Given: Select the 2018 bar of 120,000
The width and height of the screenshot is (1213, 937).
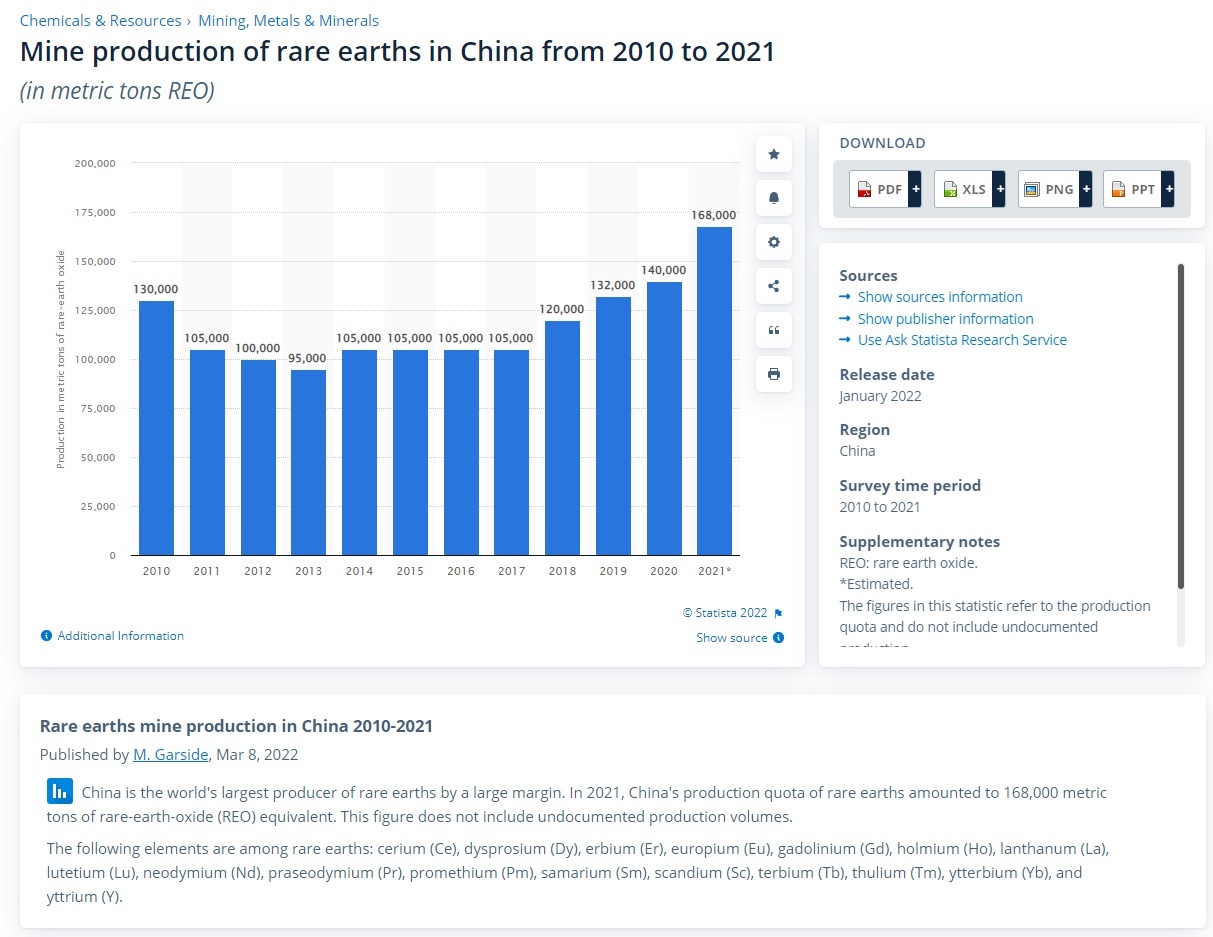Looking at the screenshot, I should click(562, 438).
